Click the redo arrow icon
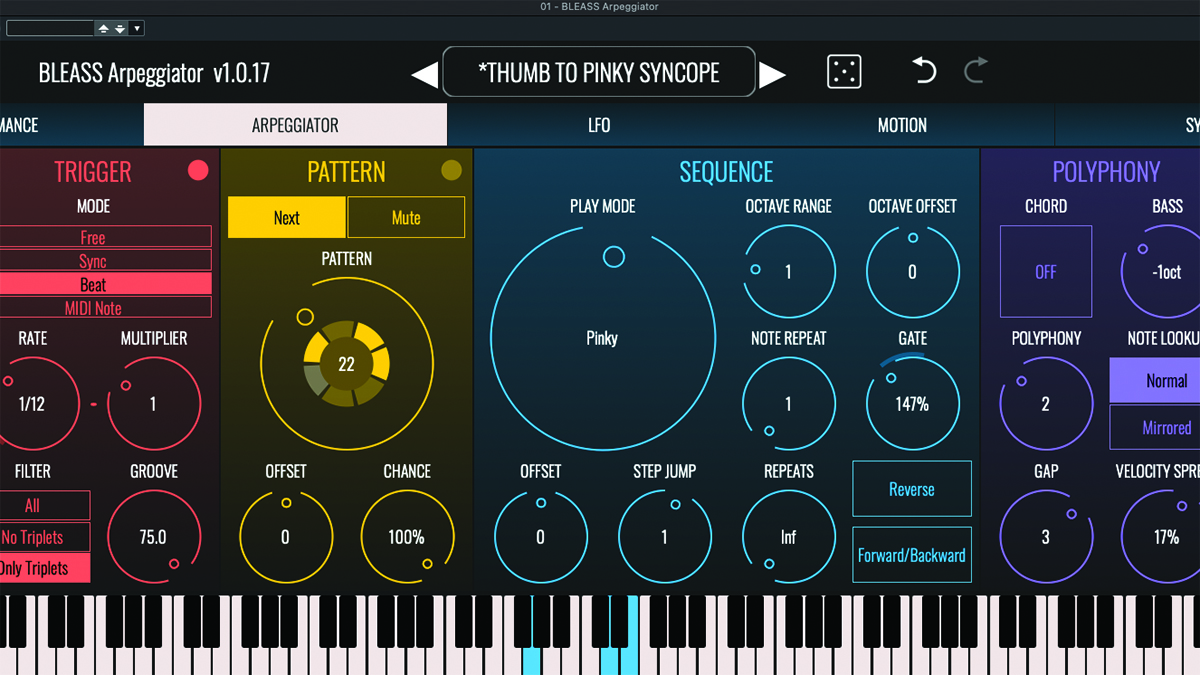The image size is (1200, 675). [x=974, y=71]
